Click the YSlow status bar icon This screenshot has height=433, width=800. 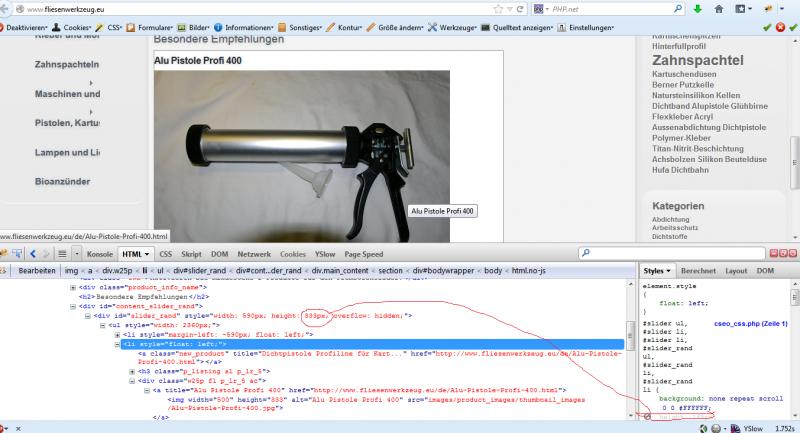coord(735,426)
